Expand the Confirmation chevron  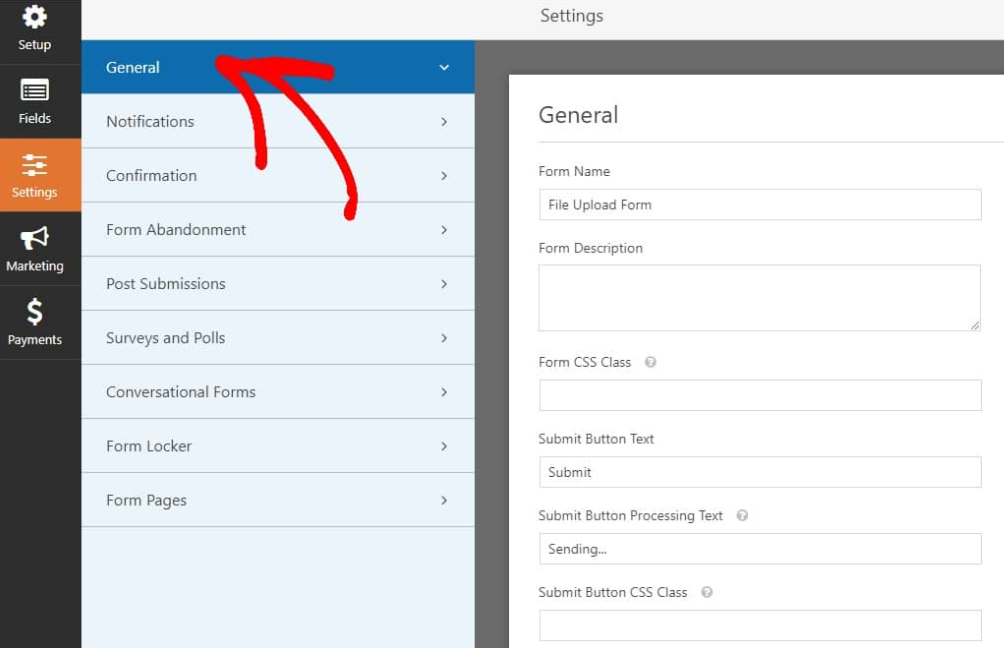[444, 175]
